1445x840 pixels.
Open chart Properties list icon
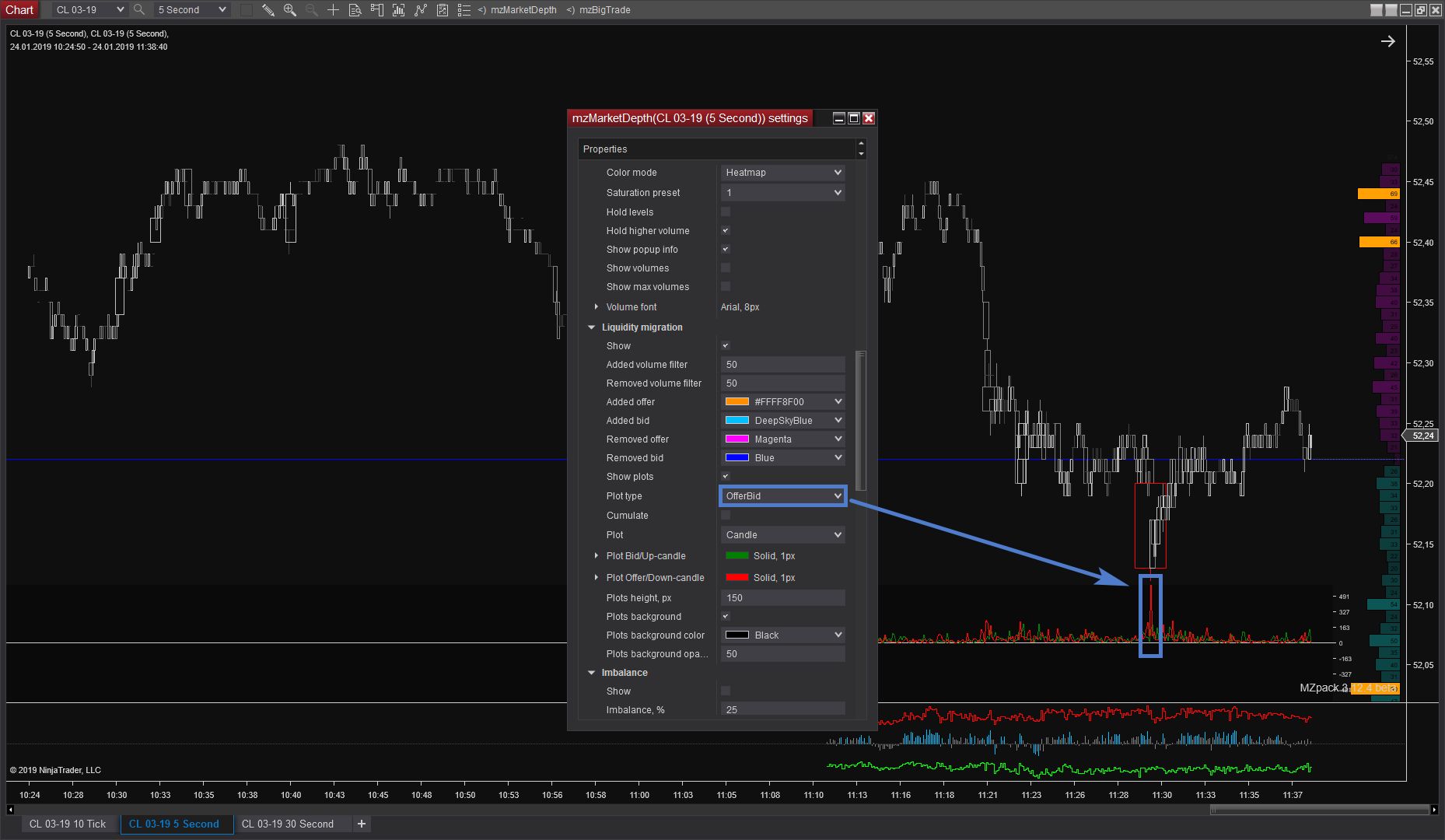[x=464, y=9]
